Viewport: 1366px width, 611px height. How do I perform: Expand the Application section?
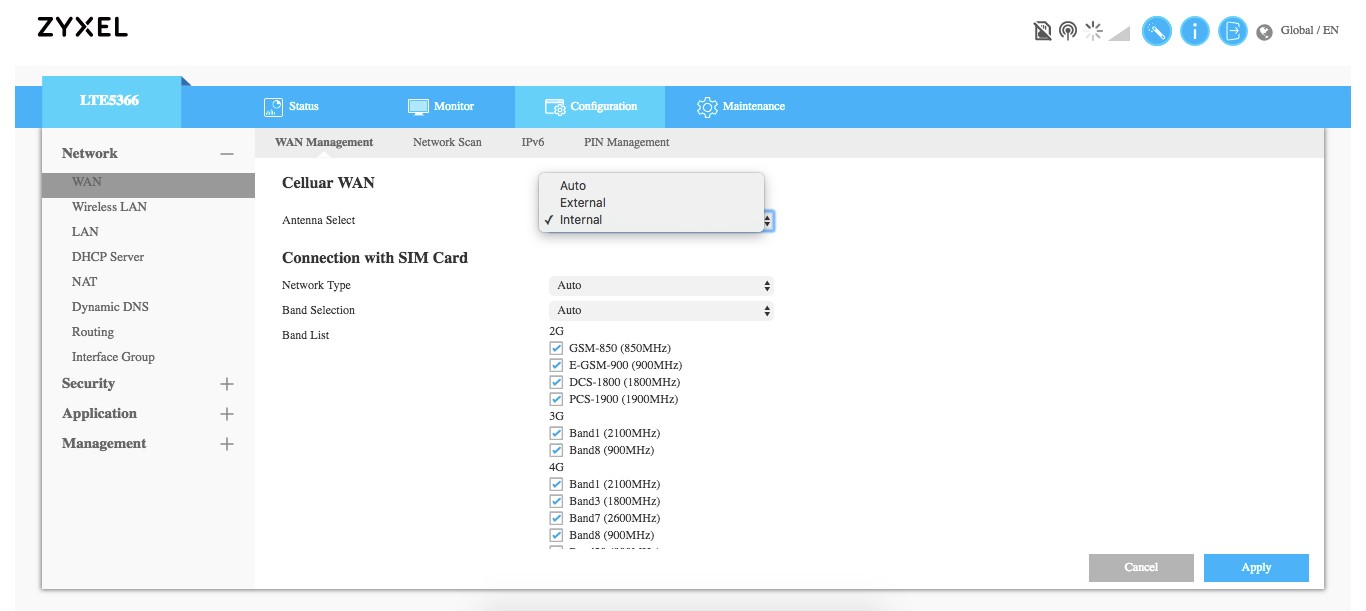(x=227, y=414)
